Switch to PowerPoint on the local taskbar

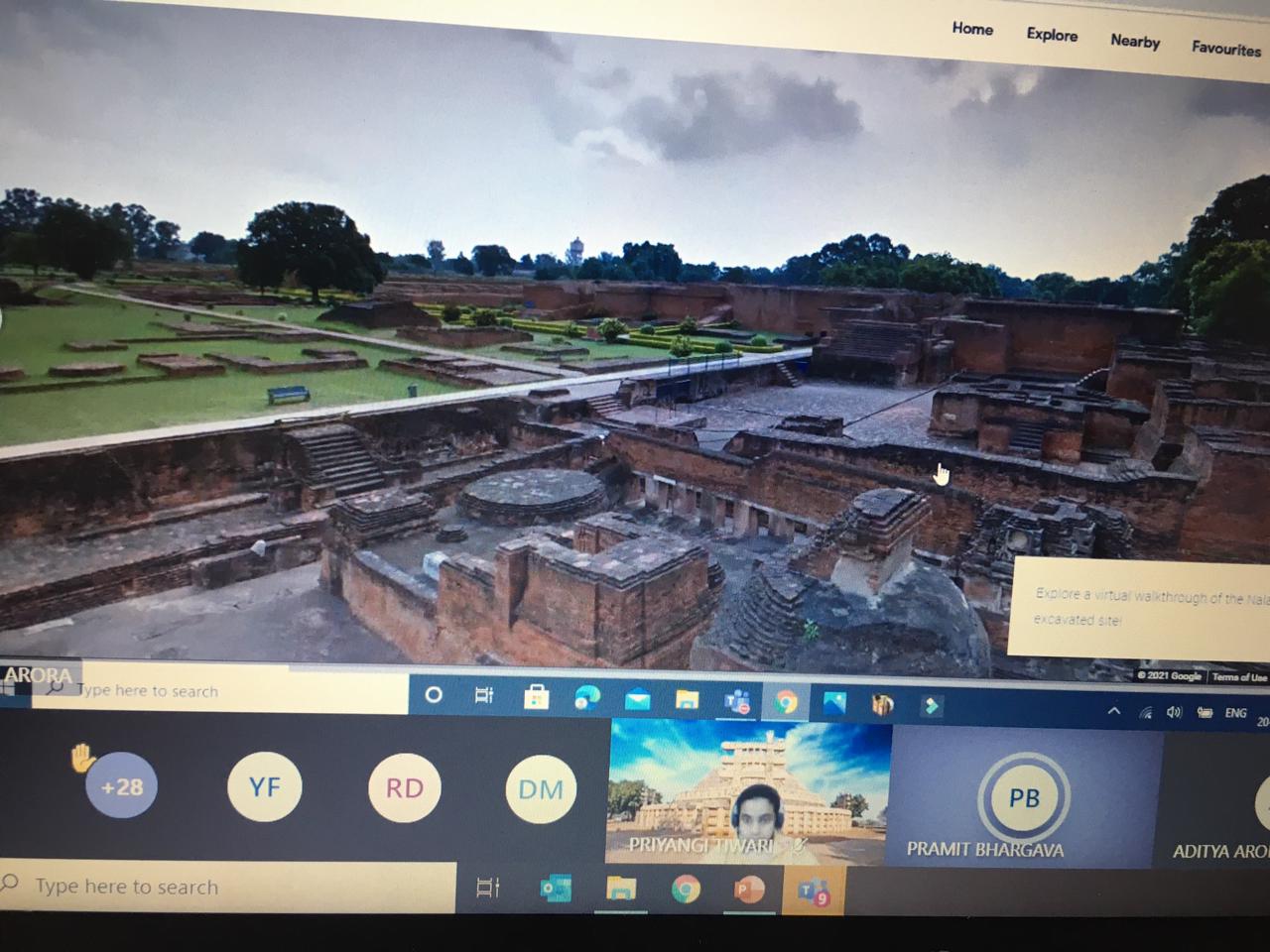(749, 890)
